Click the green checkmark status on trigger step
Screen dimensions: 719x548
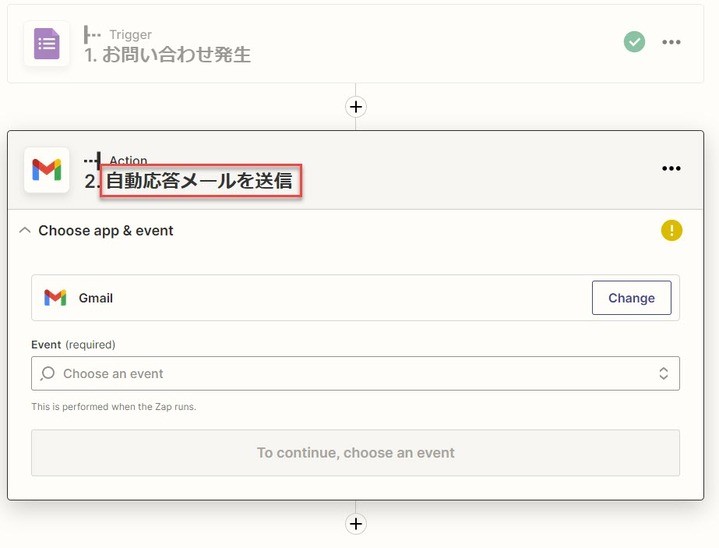[634, 42]
